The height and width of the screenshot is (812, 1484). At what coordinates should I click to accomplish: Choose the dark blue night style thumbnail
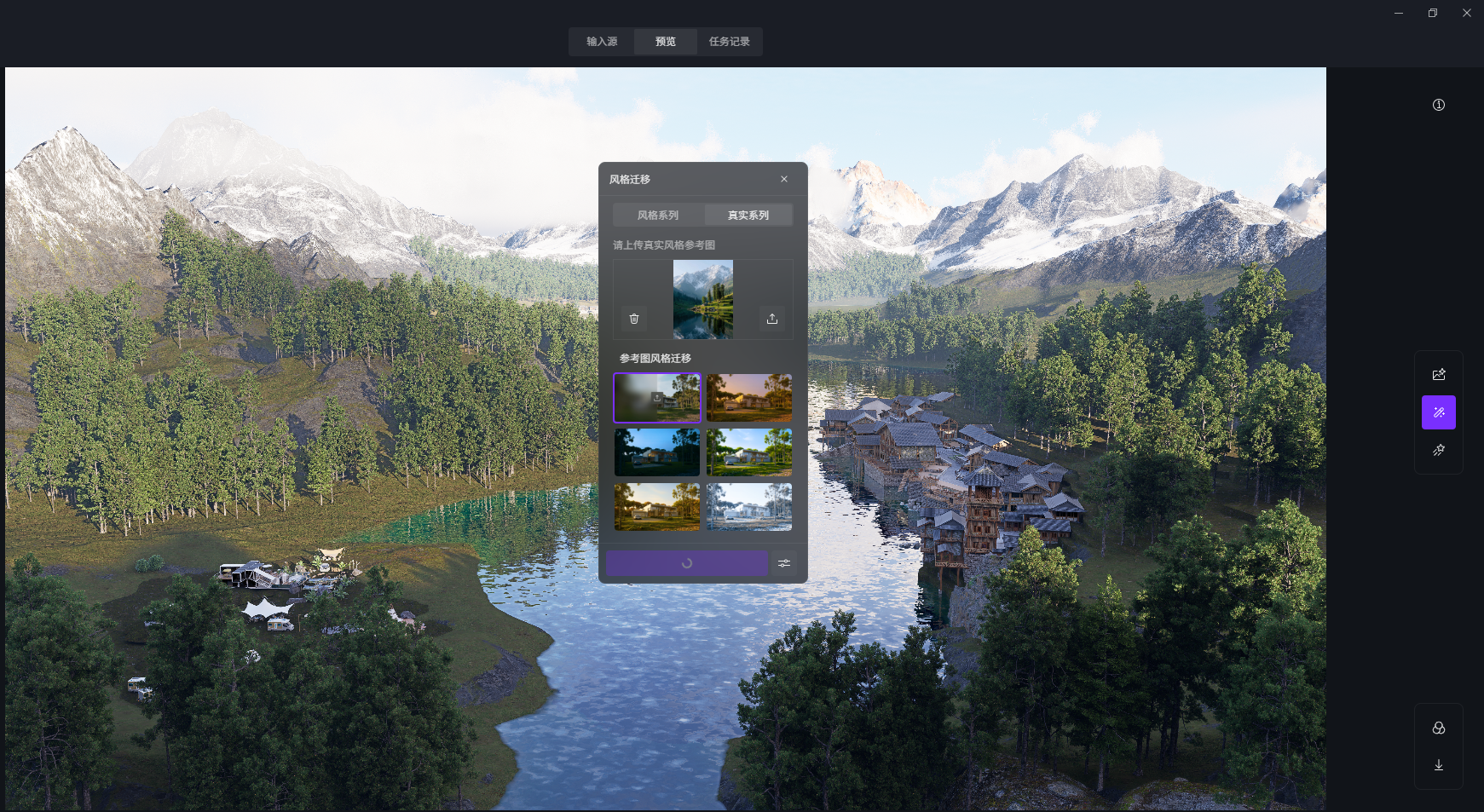coord(657,452)
